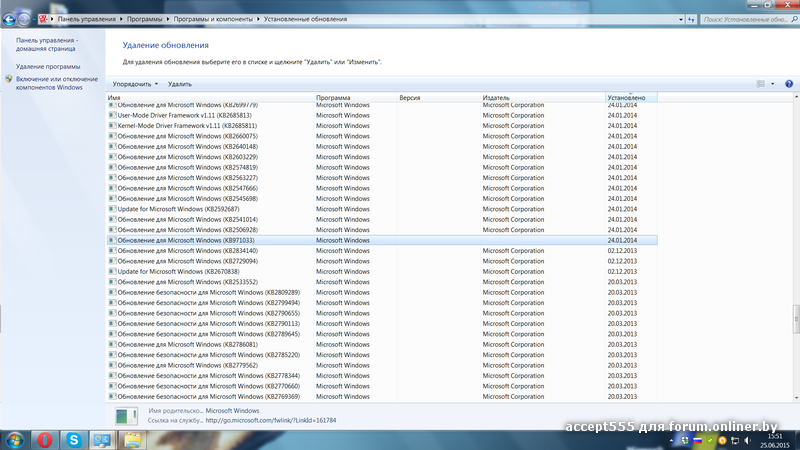
Task: Select Обновление для Microsoft Windows (KB2660075)
Action: [x=382, y=136]
